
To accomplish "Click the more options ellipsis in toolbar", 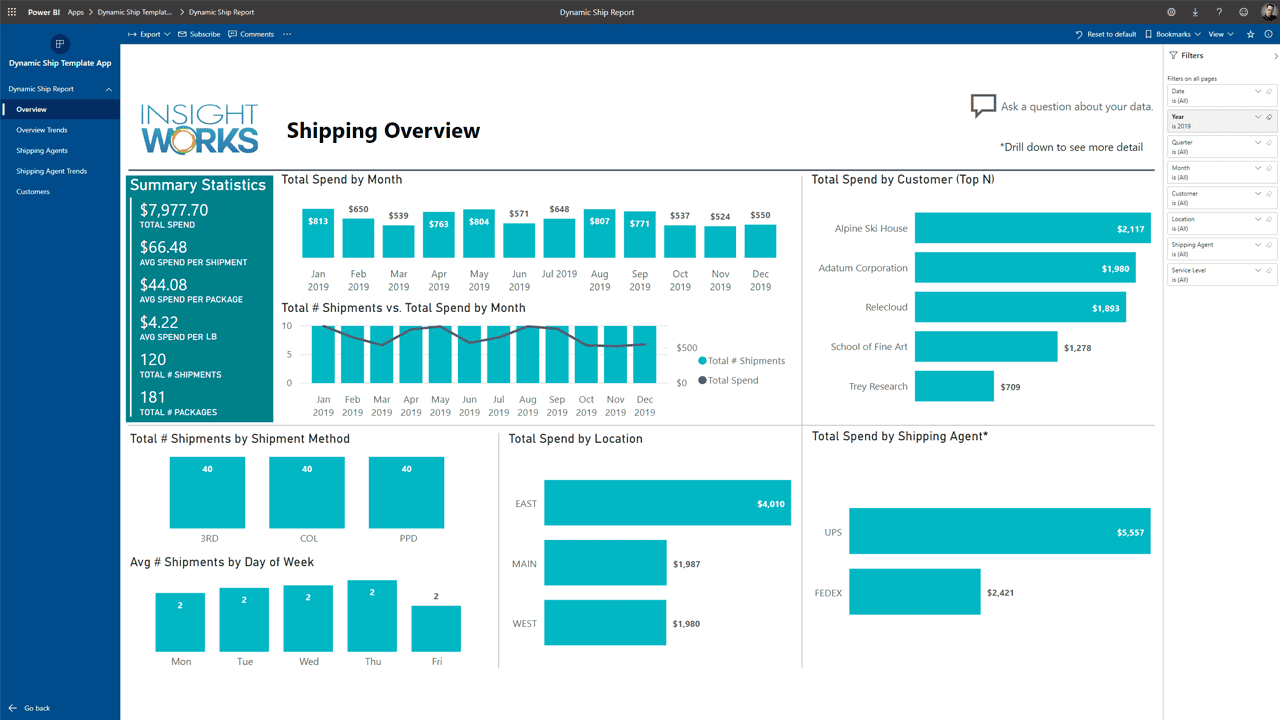I will 287,34.
